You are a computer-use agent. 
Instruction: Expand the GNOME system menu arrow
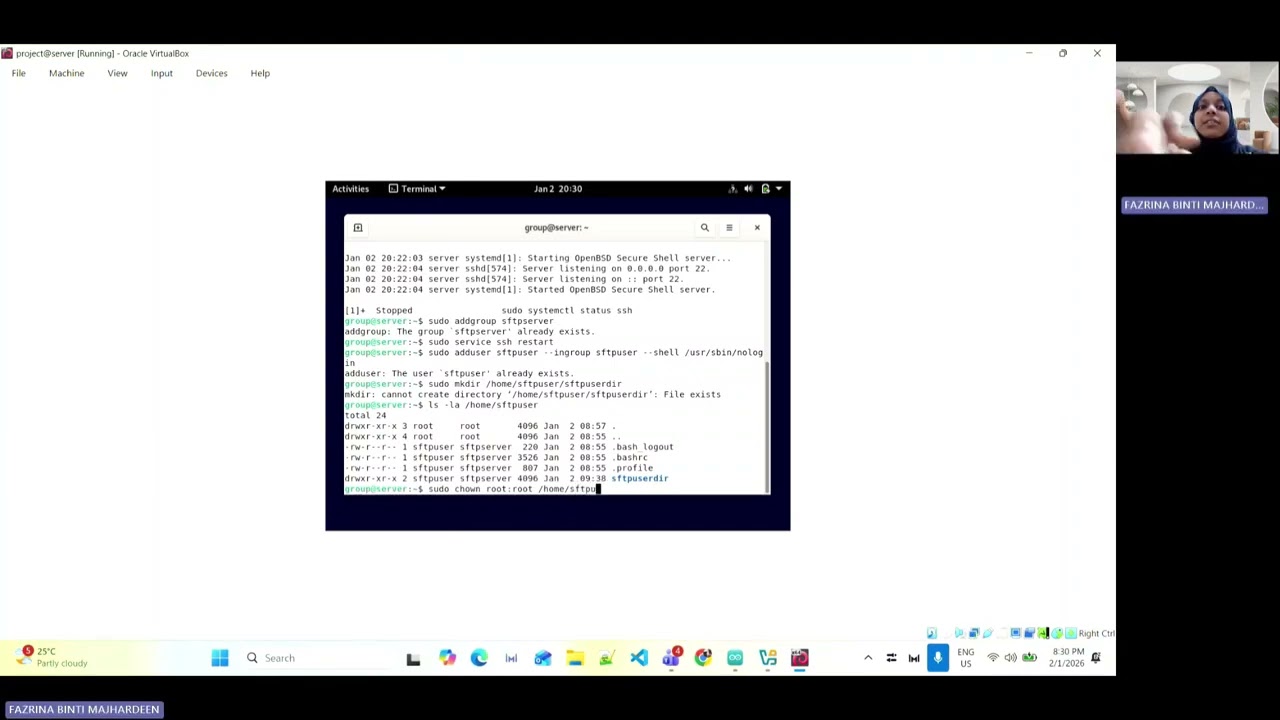pos(779,189)
